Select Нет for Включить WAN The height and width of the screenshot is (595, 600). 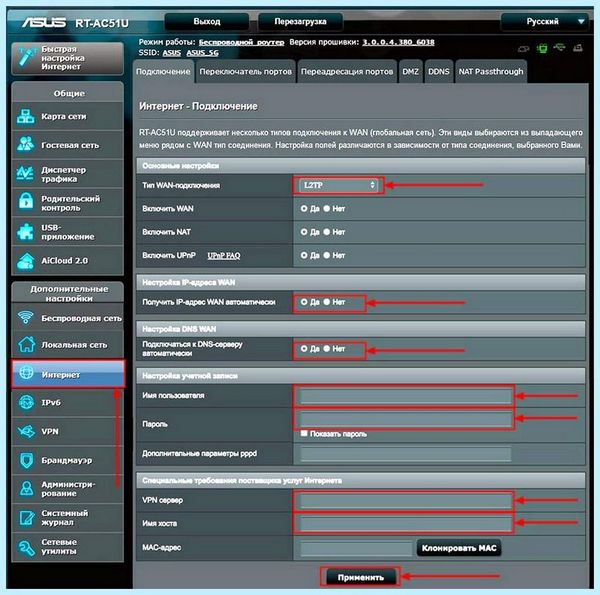(326, 209)
